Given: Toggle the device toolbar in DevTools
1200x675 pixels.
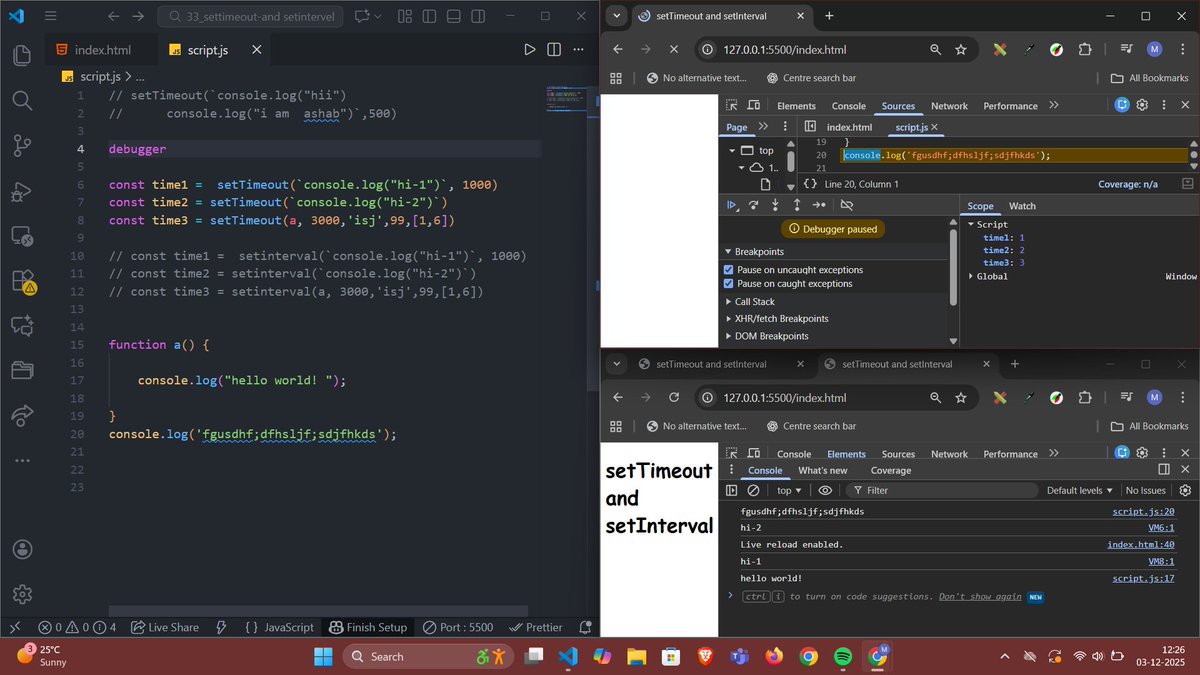Looking at the screenshot, I should point(753,105).
